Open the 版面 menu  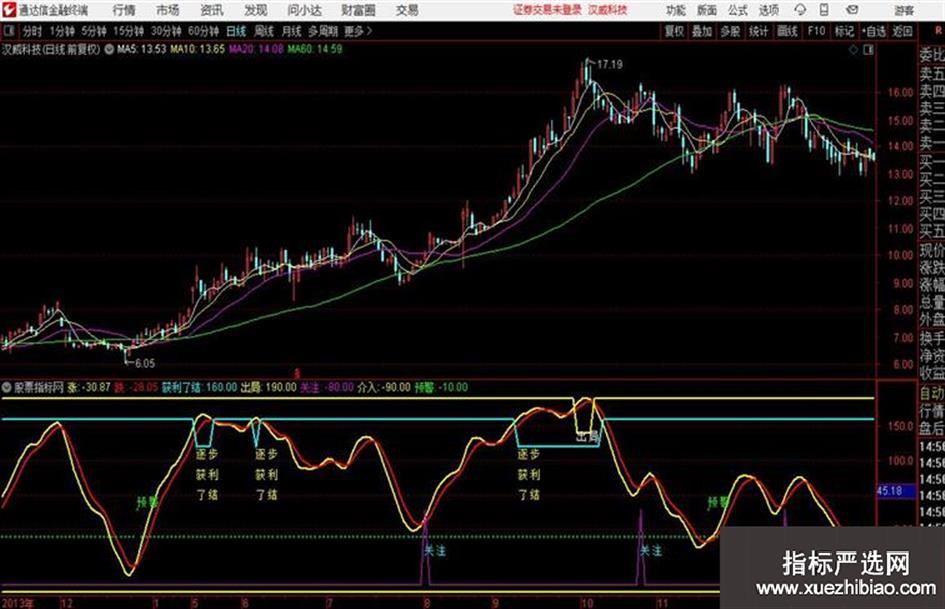pos(707,10)
